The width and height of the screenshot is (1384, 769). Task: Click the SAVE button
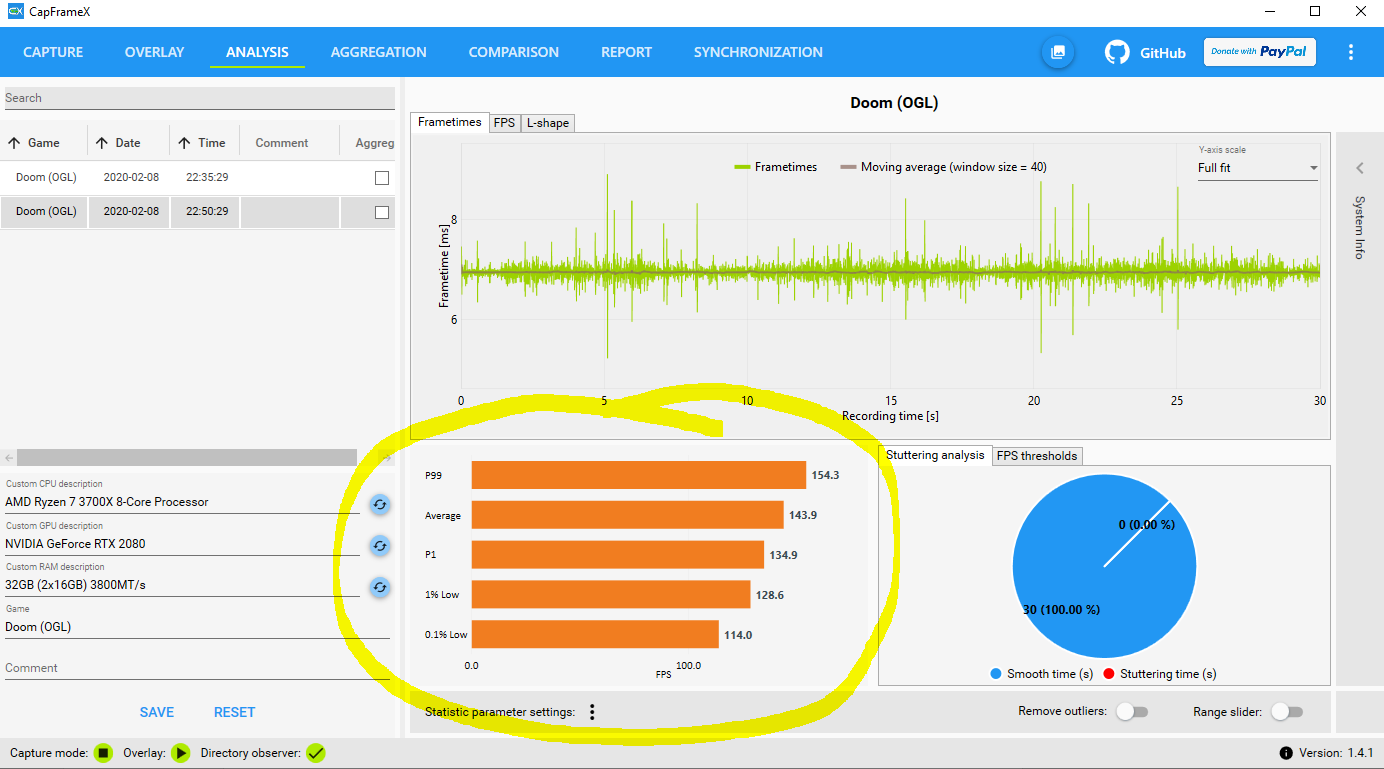[x=157, y=712]
